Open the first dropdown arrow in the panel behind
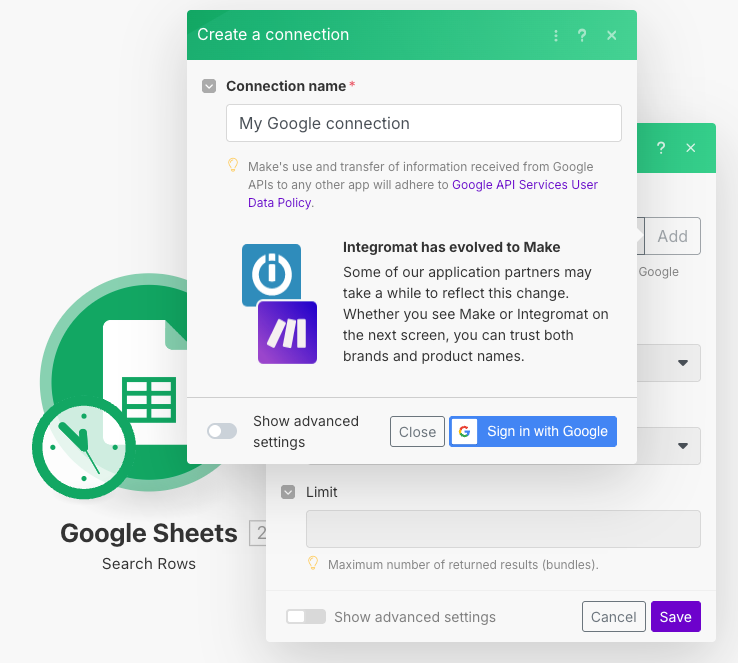Image resolution: width=738 pixels, height=663 pixels. click(683, 363)
